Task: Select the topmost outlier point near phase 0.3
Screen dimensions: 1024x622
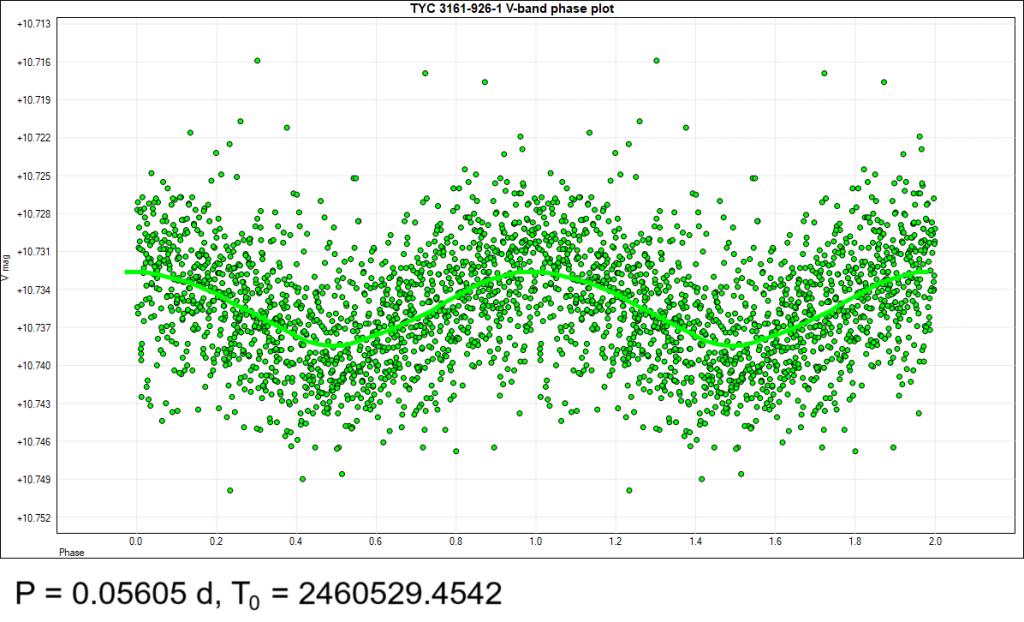Action: coord(257,61)
